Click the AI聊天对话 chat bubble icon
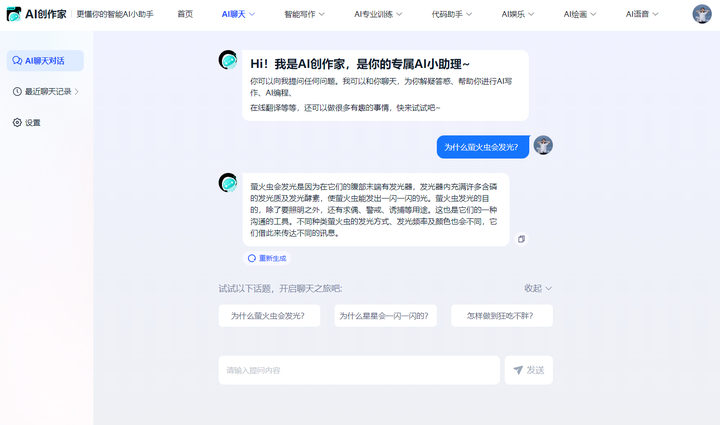 (17, 61)
